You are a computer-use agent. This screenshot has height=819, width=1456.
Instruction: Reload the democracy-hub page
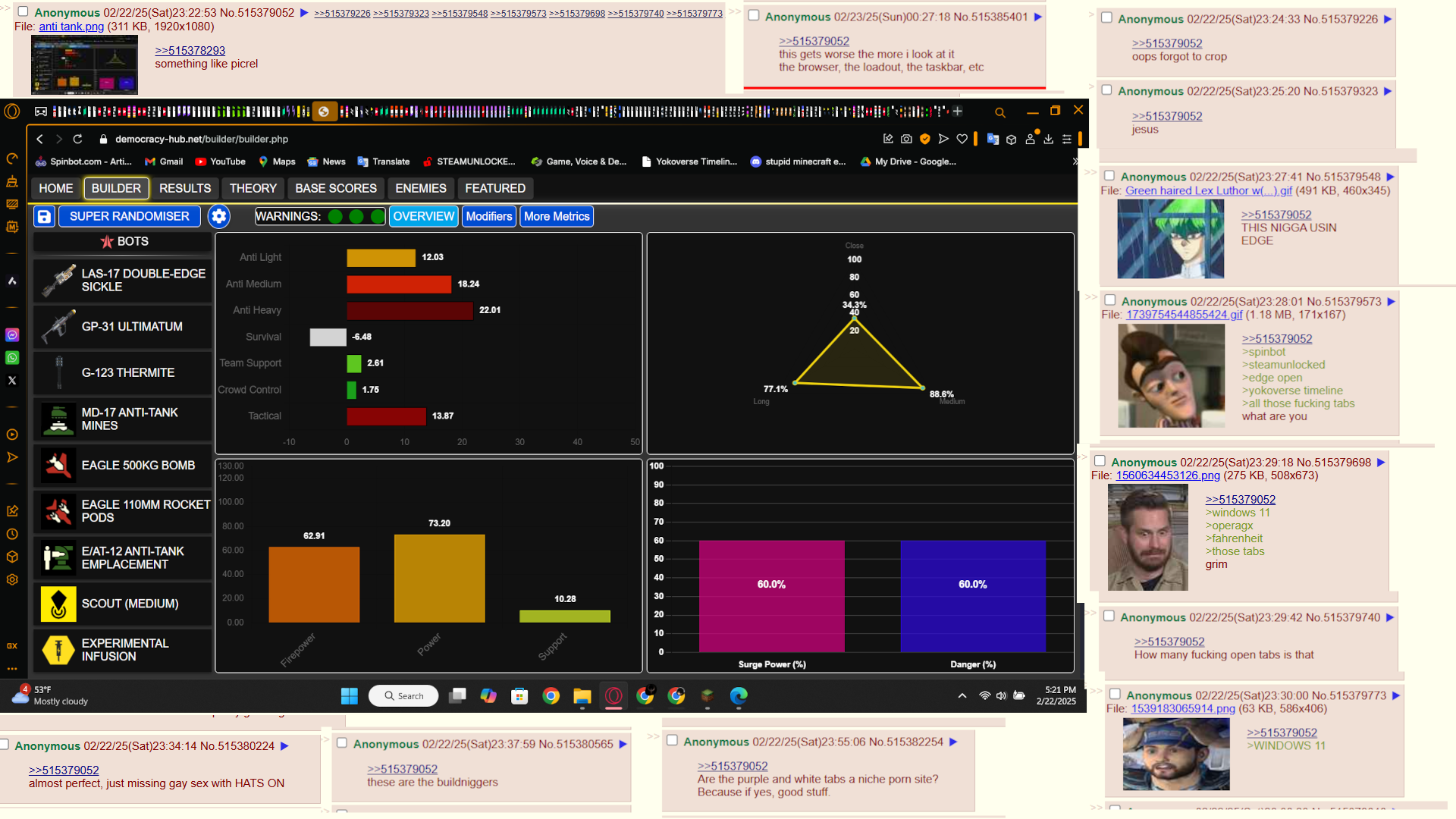tap(77, 140)
